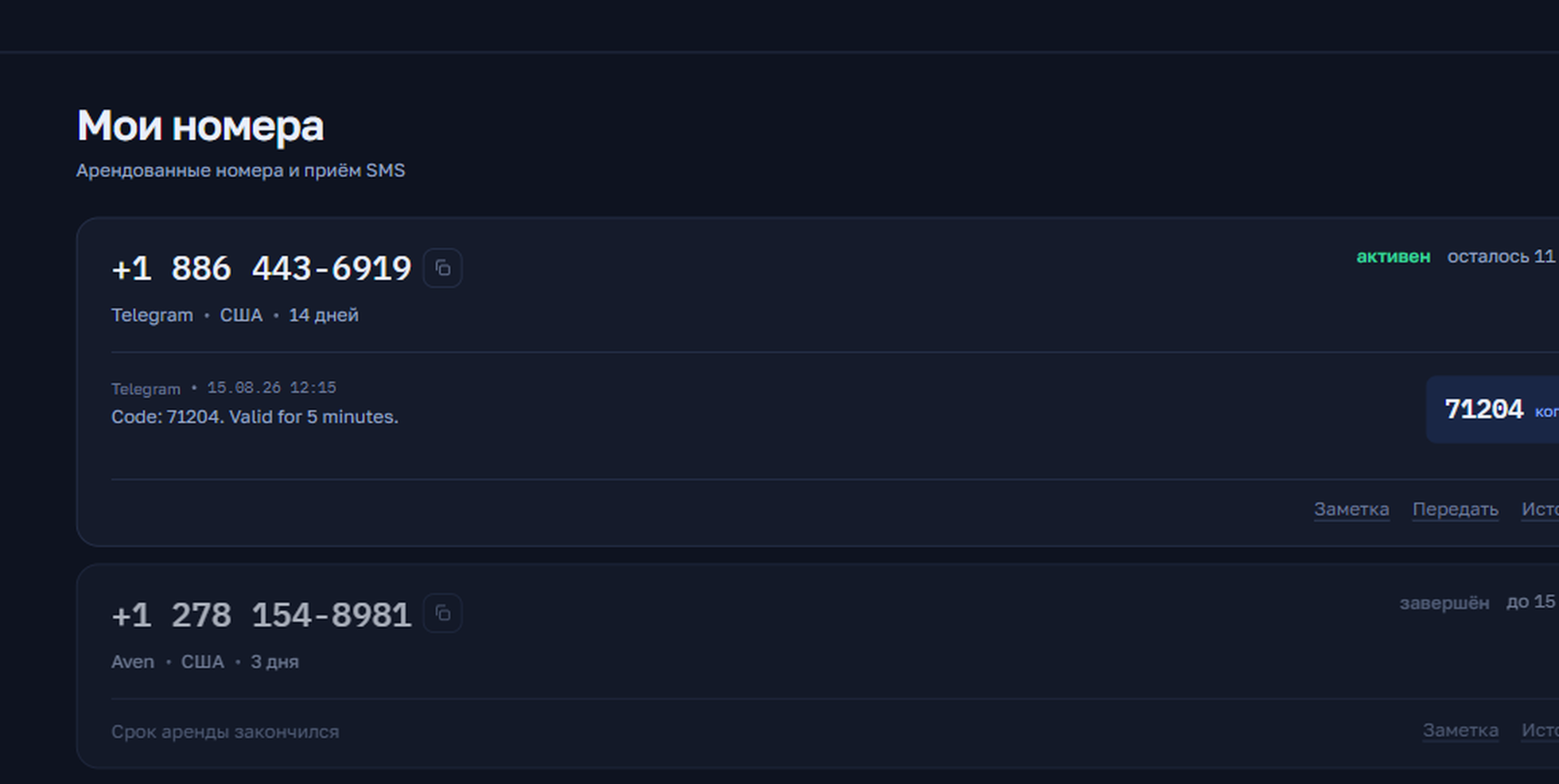Click the осталось 11 remaining time text
1559x784 pixels.
click(x=1502, y=257)
